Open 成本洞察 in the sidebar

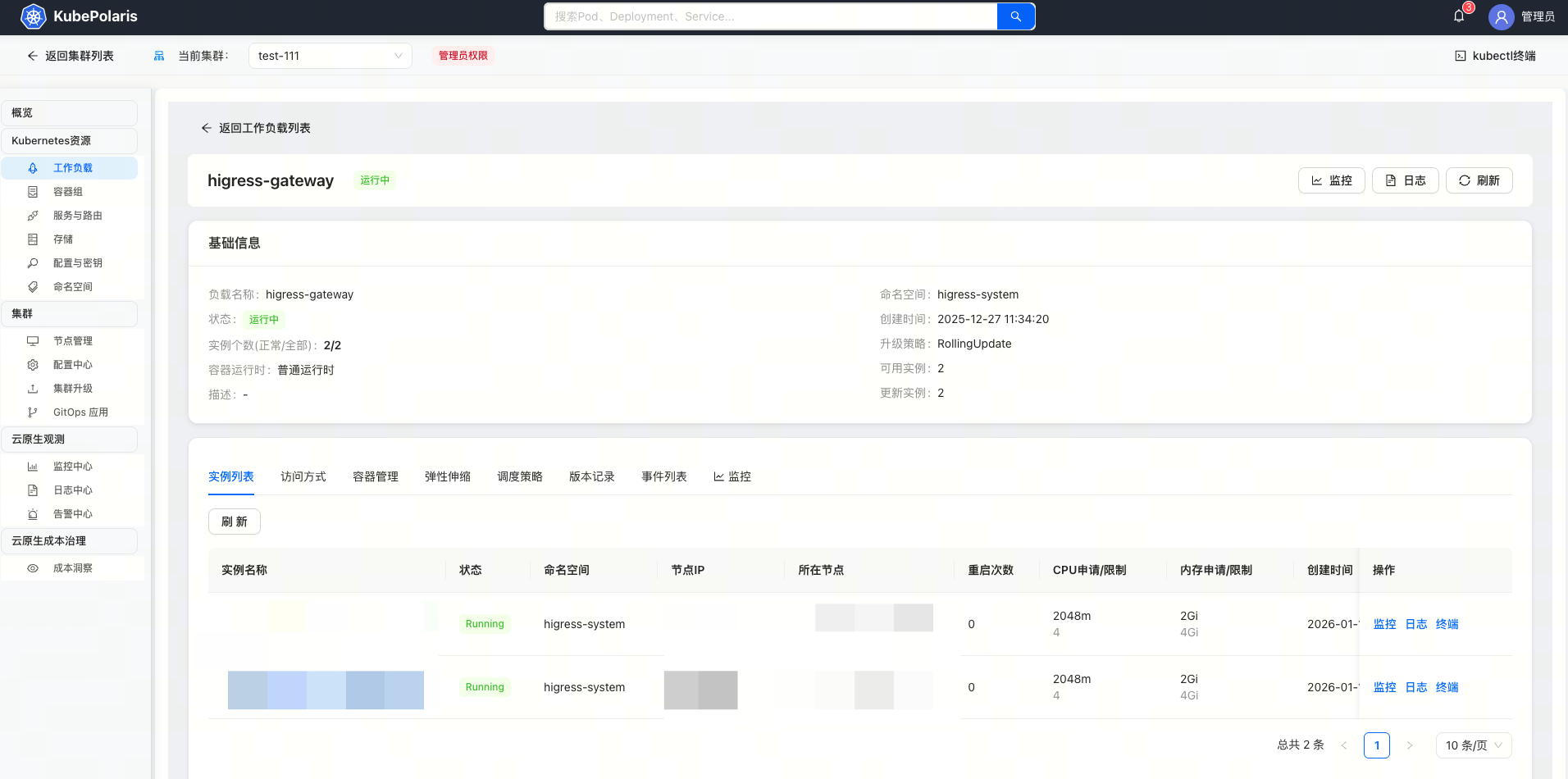pyautogui.click(x=72, y=568)
